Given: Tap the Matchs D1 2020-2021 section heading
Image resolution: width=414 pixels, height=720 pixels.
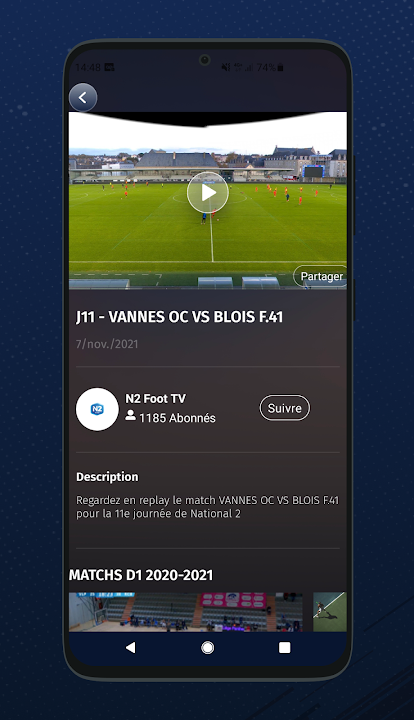Looking at the screenshot, I should point(141,575).
